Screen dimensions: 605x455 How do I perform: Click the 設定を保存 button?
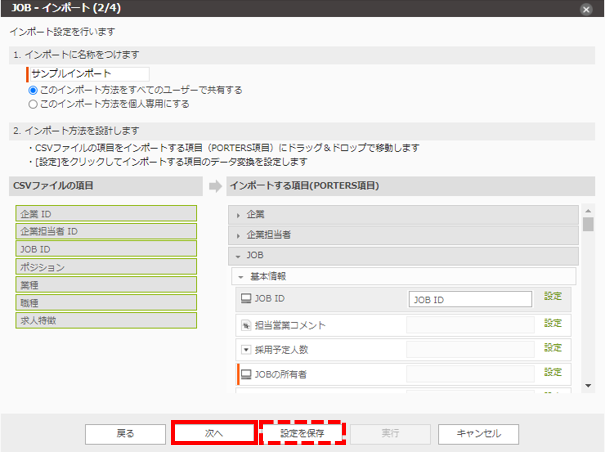click(302, 433)
